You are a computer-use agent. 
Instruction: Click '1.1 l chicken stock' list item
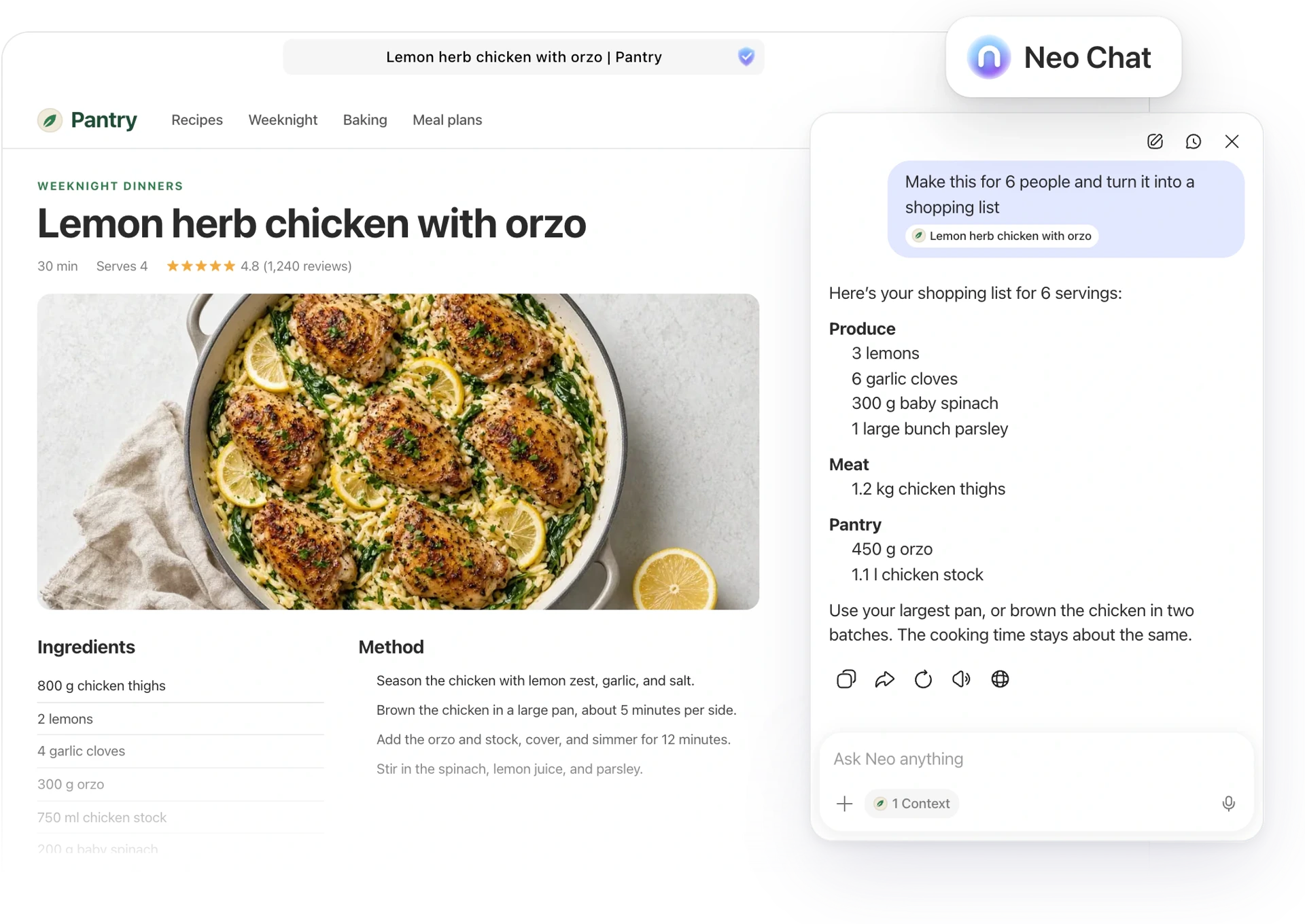[917, 575]
